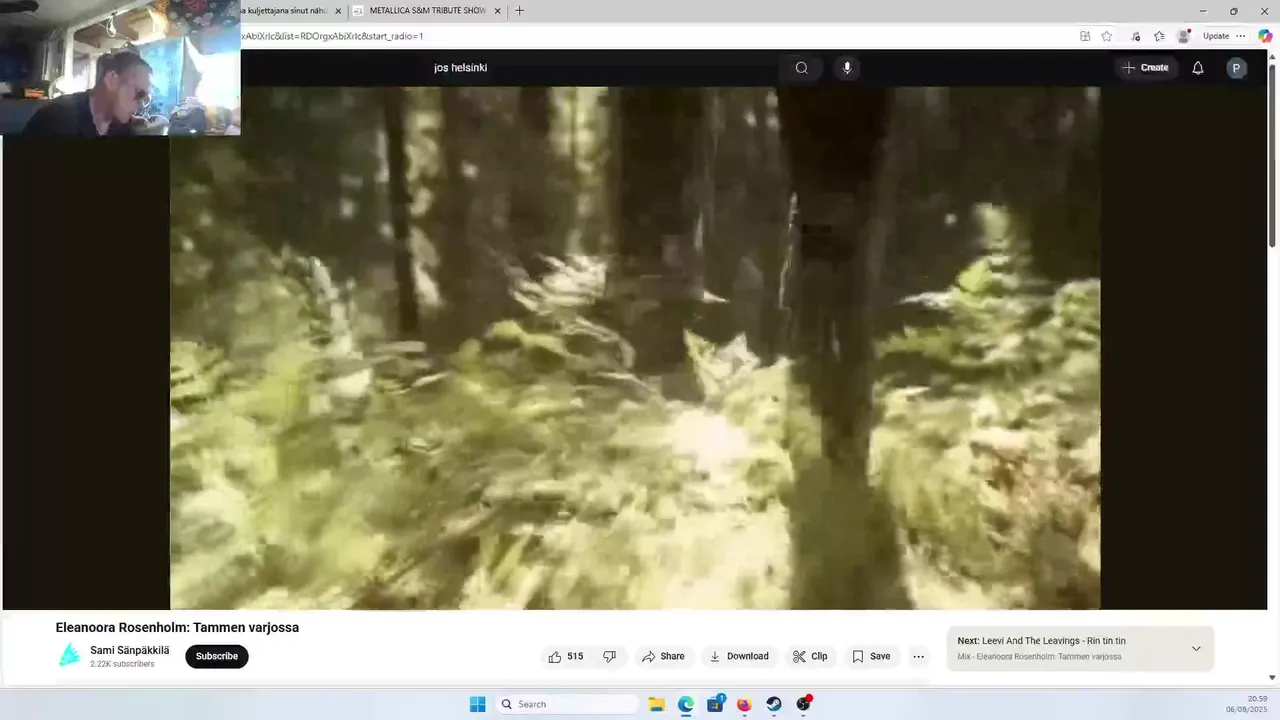1280x720 pixels.
Task: Open Edge browser profile icon
Action: tap(1184, 36)
